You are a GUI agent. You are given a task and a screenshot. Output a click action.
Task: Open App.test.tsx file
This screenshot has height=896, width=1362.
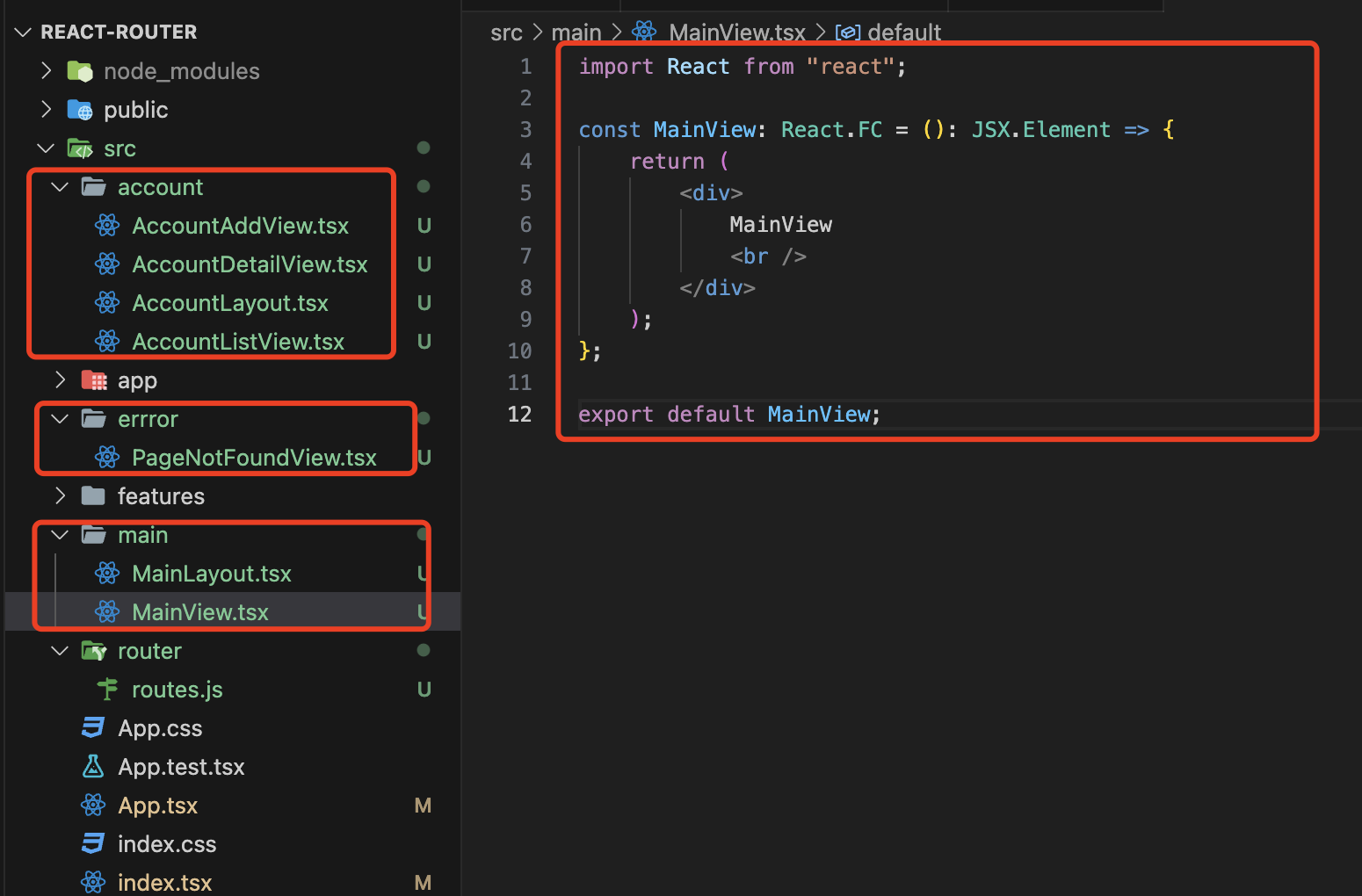pyautogui.click(x=181, y=767)
